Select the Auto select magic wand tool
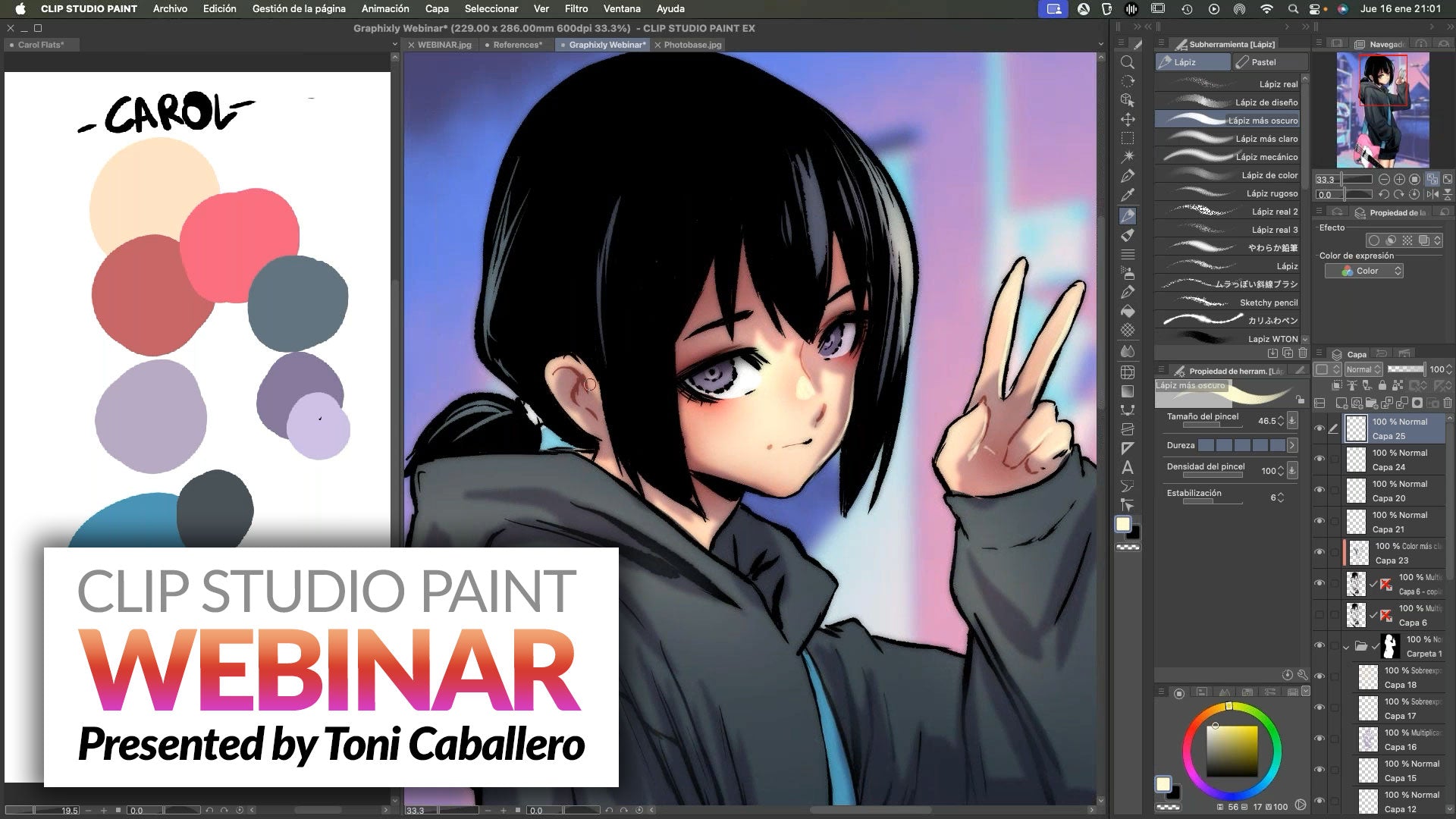 1128,157
